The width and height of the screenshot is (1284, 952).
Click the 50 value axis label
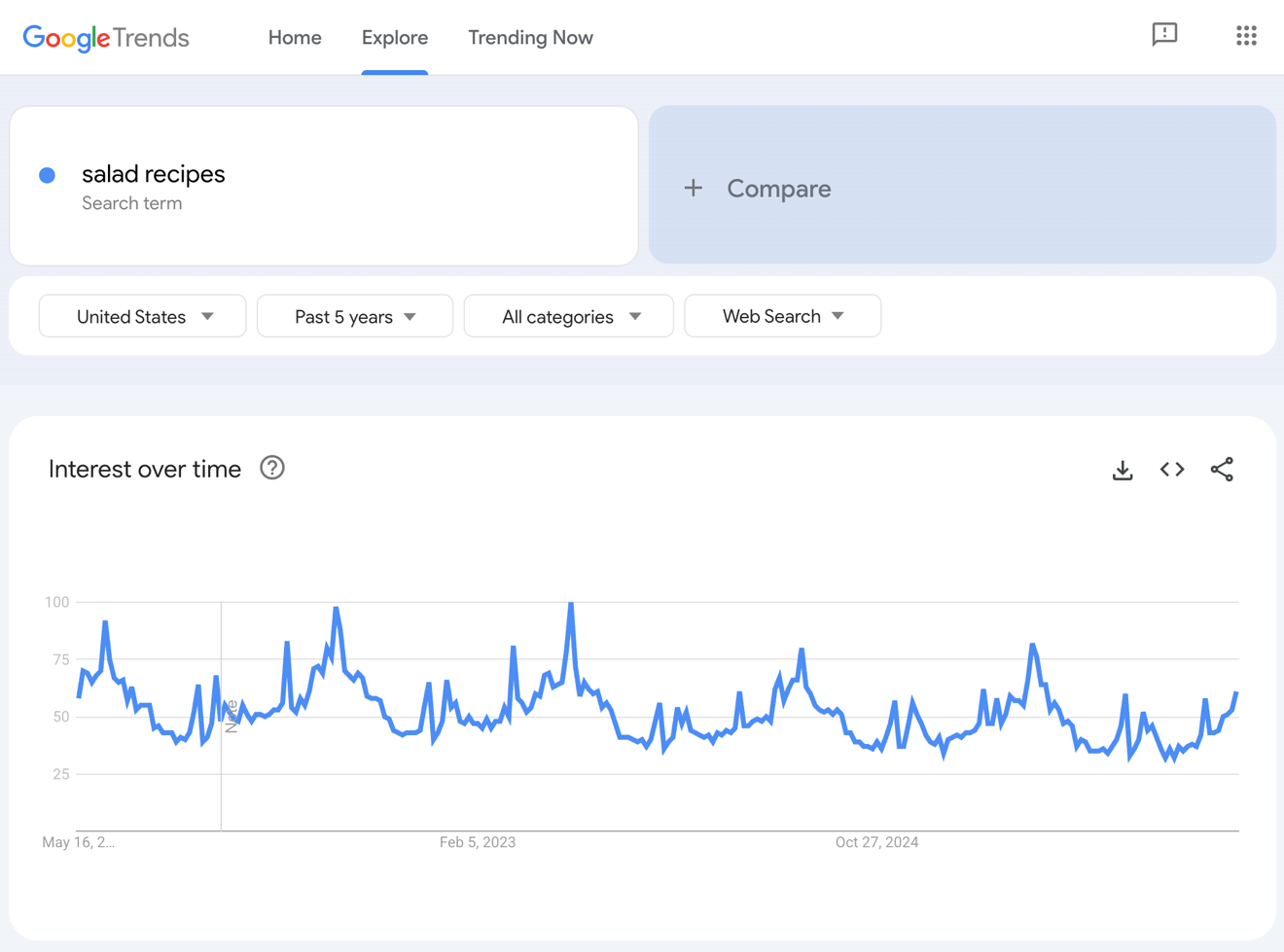point(61,717)
